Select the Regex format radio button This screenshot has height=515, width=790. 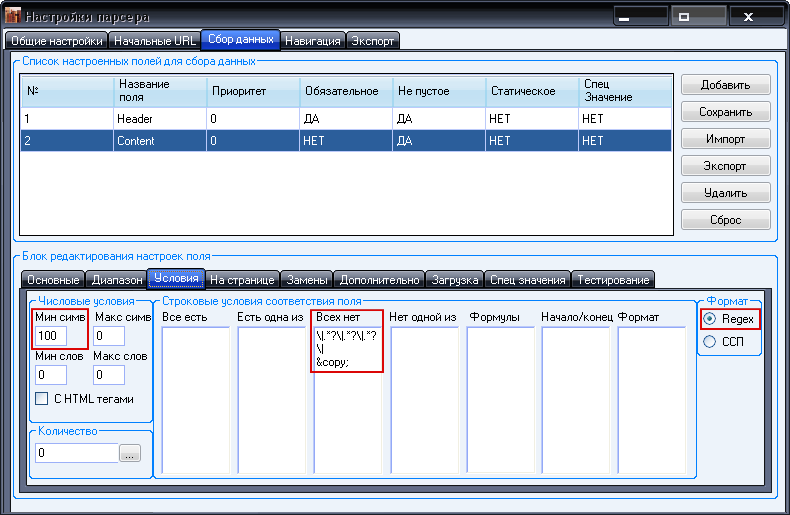(x=711, y=319)
